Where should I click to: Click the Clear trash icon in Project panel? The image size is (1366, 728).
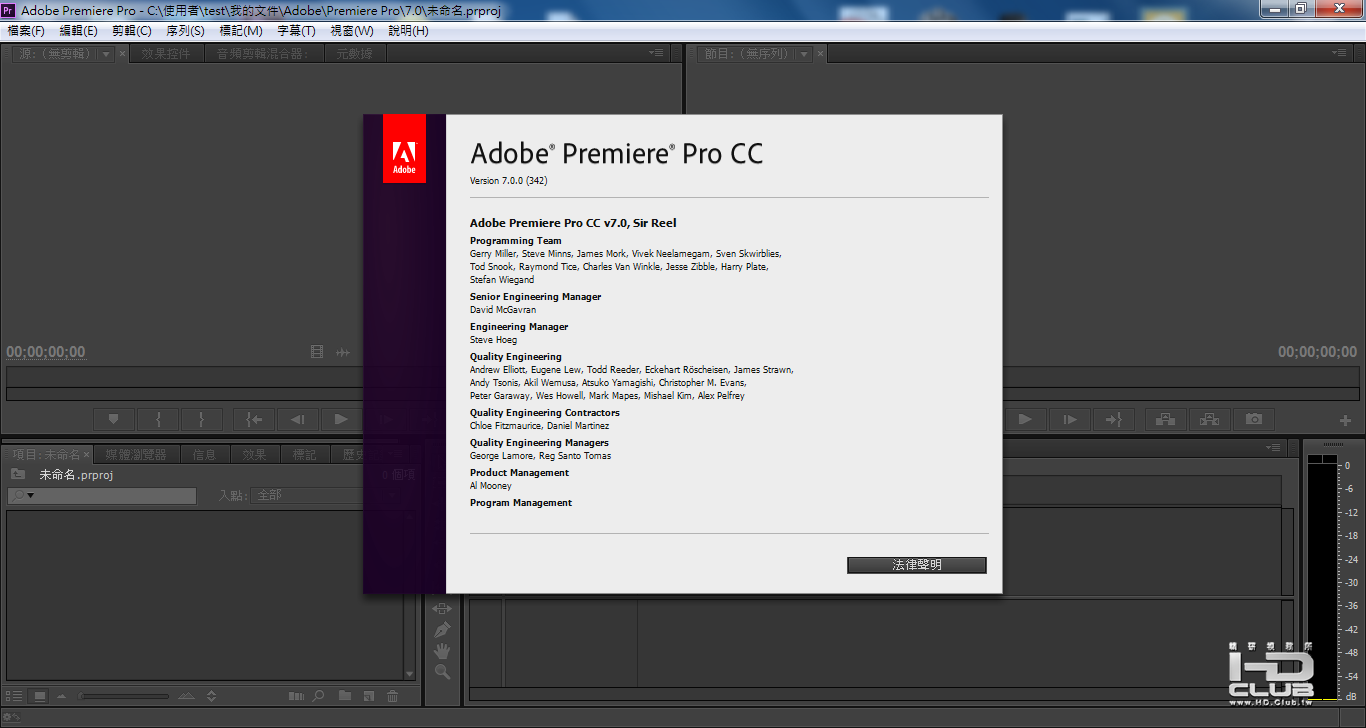(x=393, y=696)
